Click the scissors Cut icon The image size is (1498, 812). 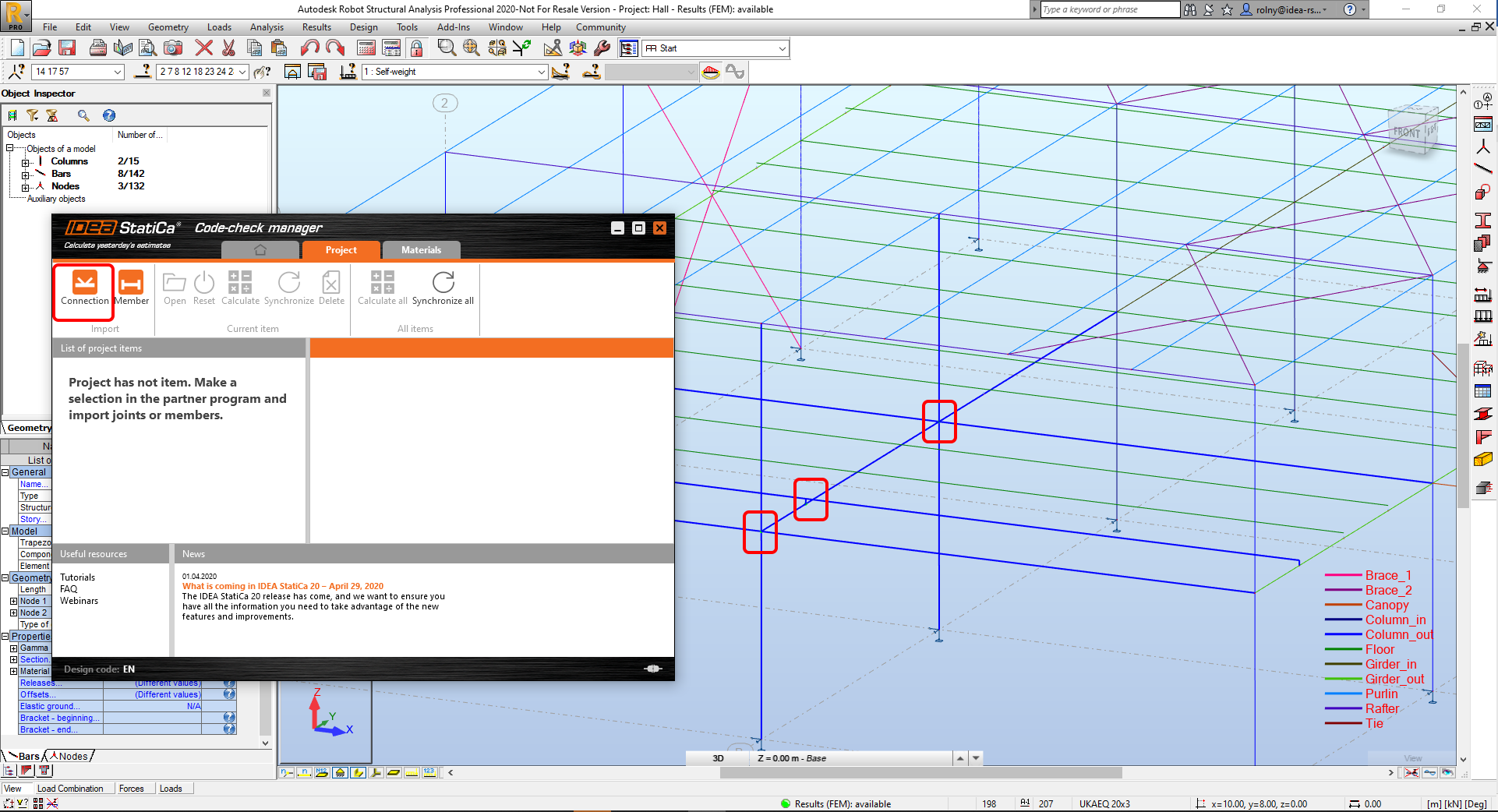[228, 48]
